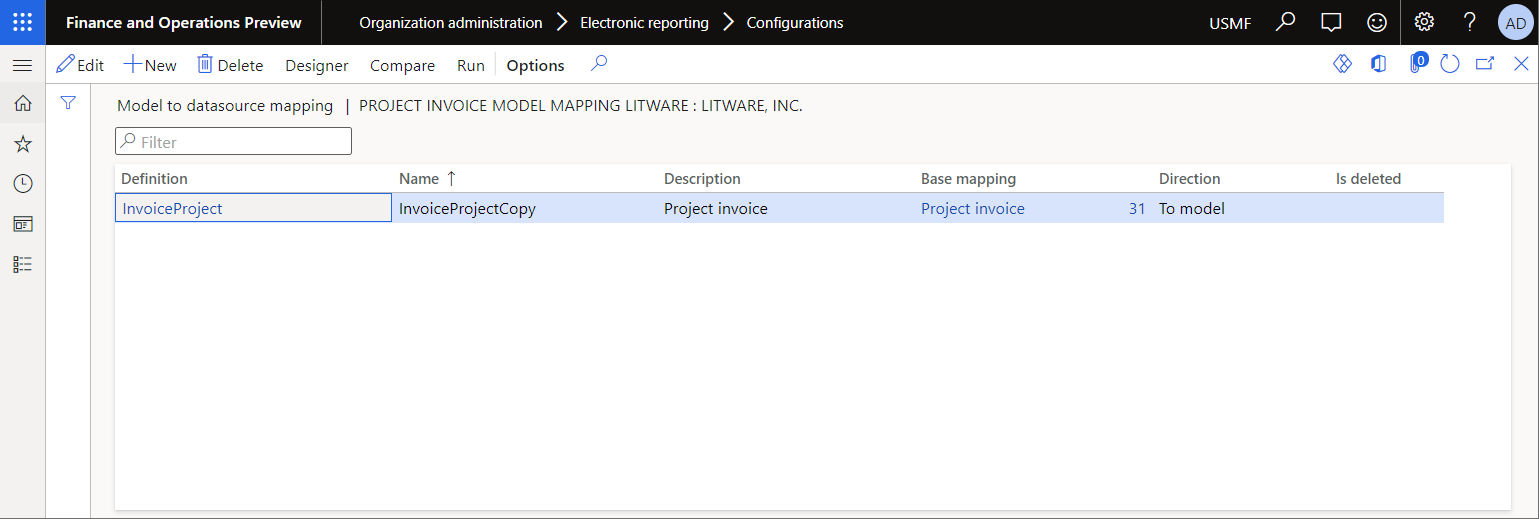Open Favorites star in the sidebar

click(x=22, y=144)
